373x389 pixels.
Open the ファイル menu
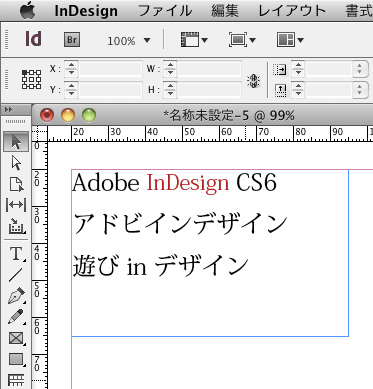pyautogui.click(x=165, y=10)
